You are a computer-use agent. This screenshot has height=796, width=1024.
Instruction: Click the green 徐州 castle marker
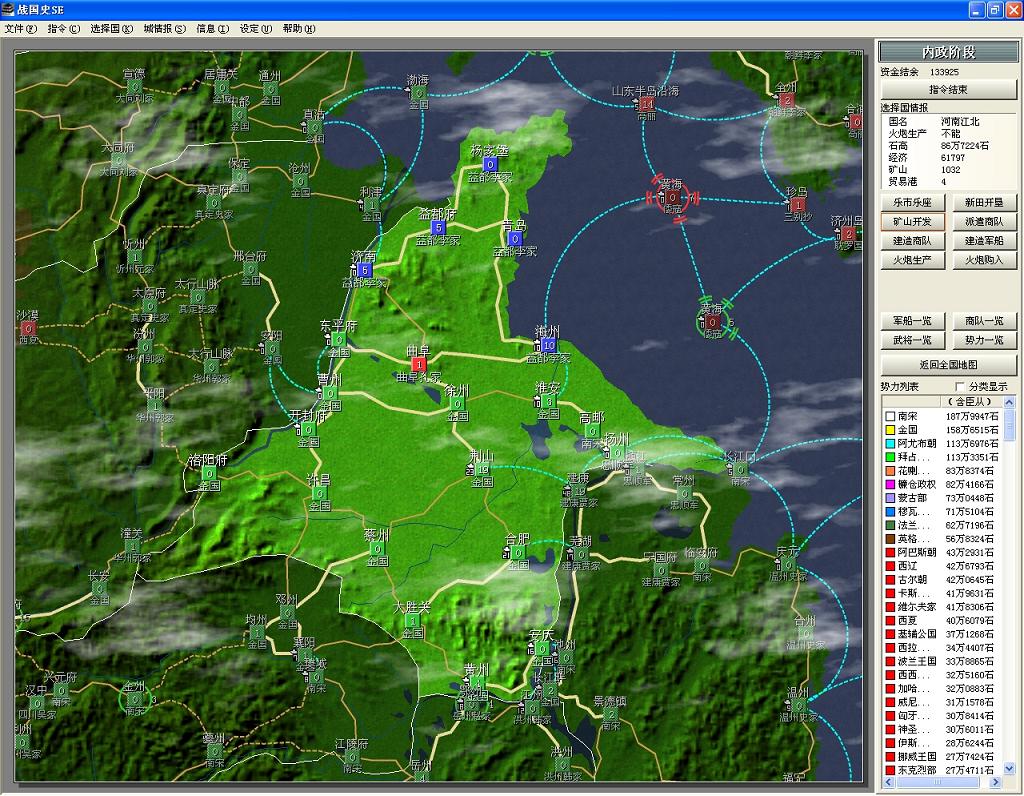tap(457, 403)
